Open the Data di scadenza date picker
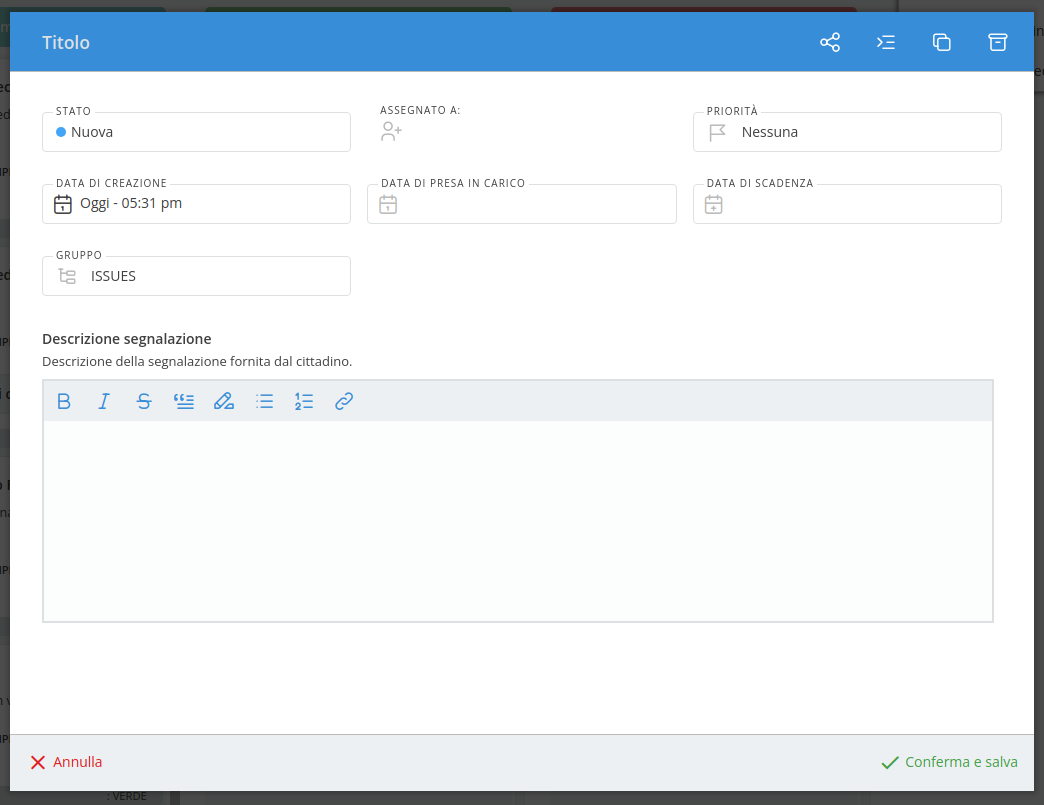The image size is (1044, 805). point(847,204)
